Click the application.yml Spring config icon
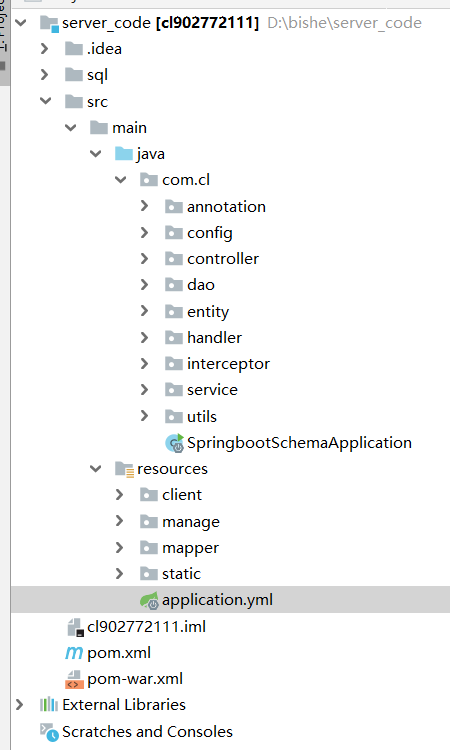 [149, 600]
